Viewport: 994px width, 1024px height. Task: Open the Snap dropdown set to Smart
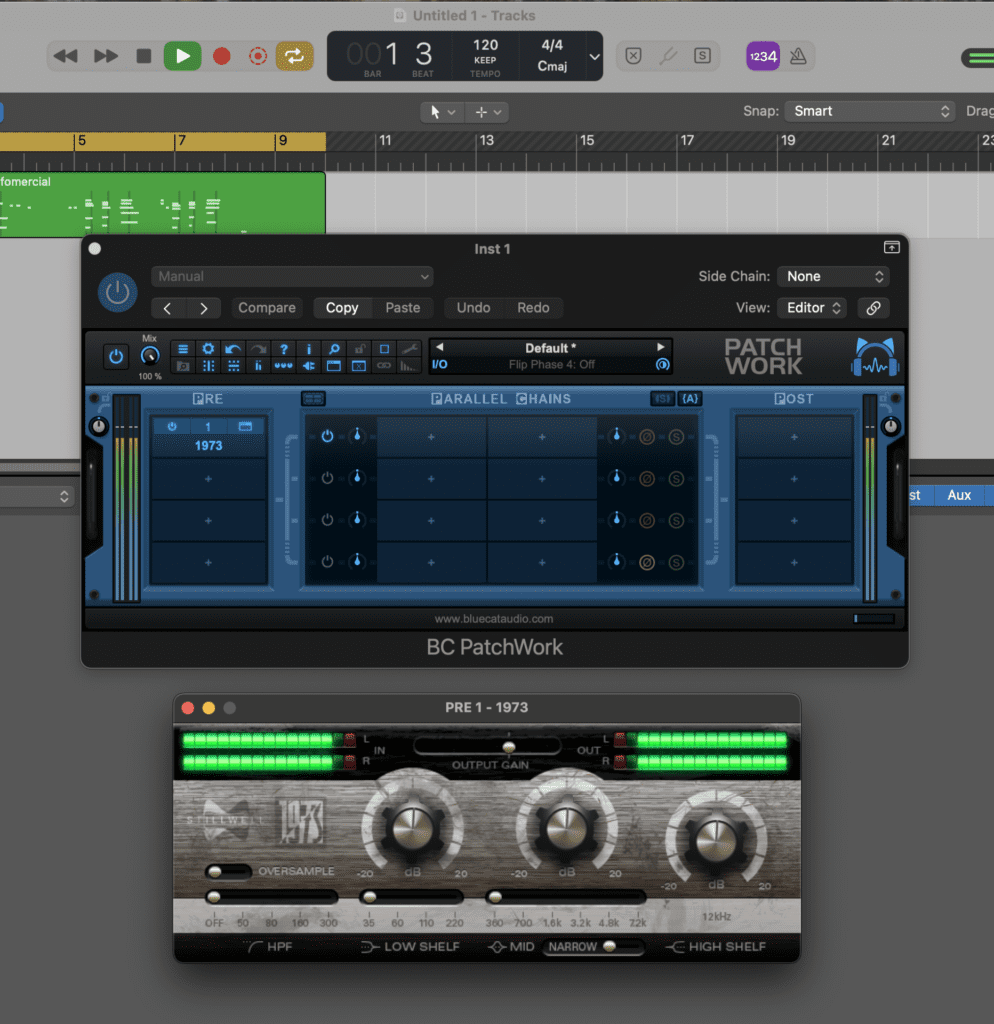click(870, 111)
